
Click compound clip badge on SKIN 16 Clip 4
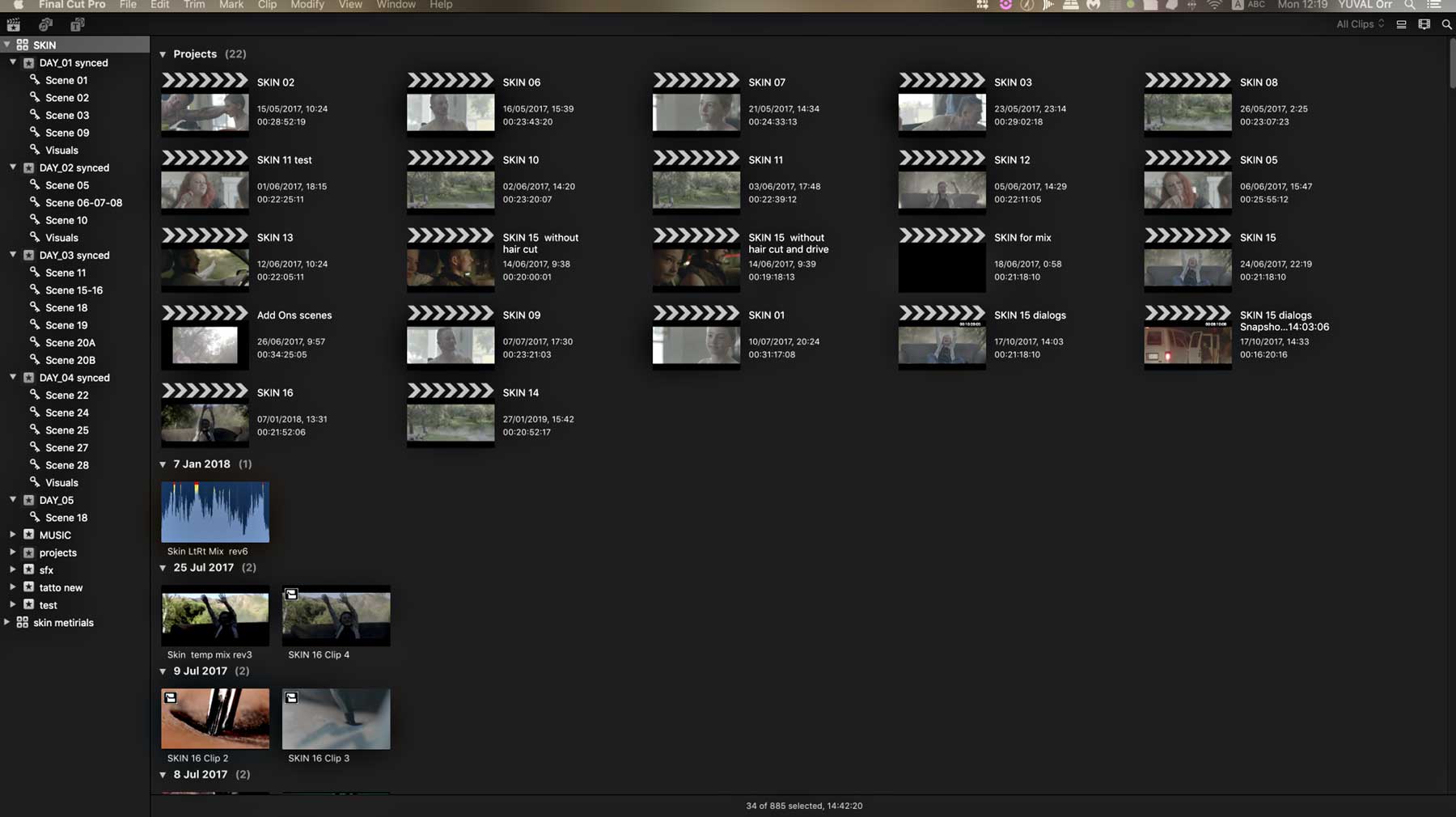point(291,594)
